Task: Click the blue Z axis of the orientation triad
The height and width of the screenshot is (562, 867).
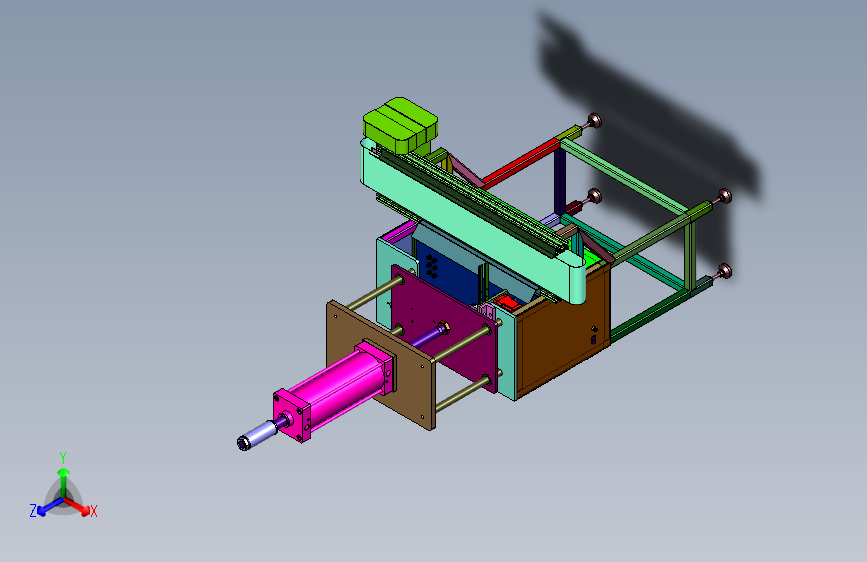Action: pyautogui.click(x=50, y=507)
